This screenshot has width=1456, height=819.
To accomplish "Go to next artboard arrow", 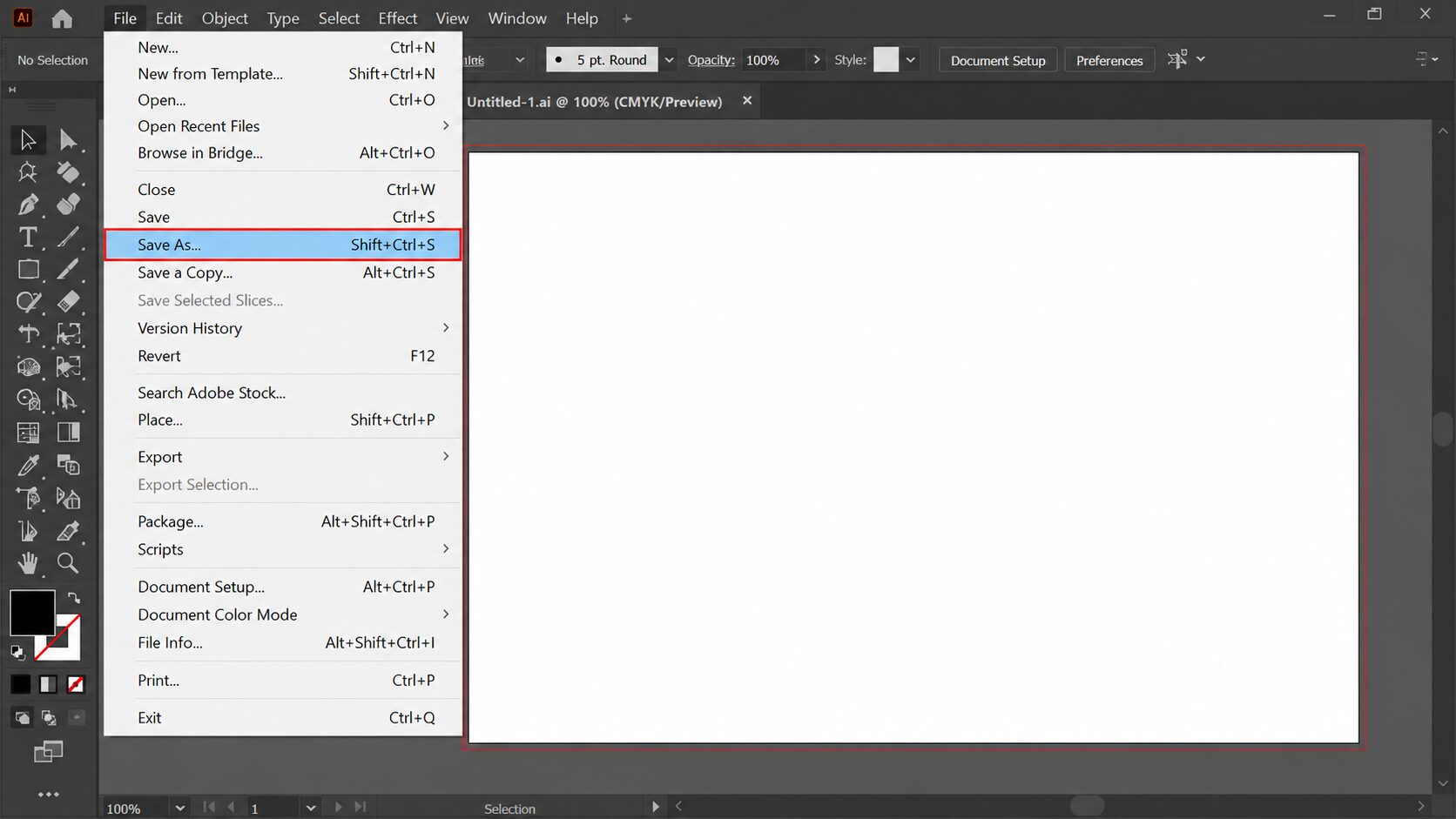I will coord(338,807).
